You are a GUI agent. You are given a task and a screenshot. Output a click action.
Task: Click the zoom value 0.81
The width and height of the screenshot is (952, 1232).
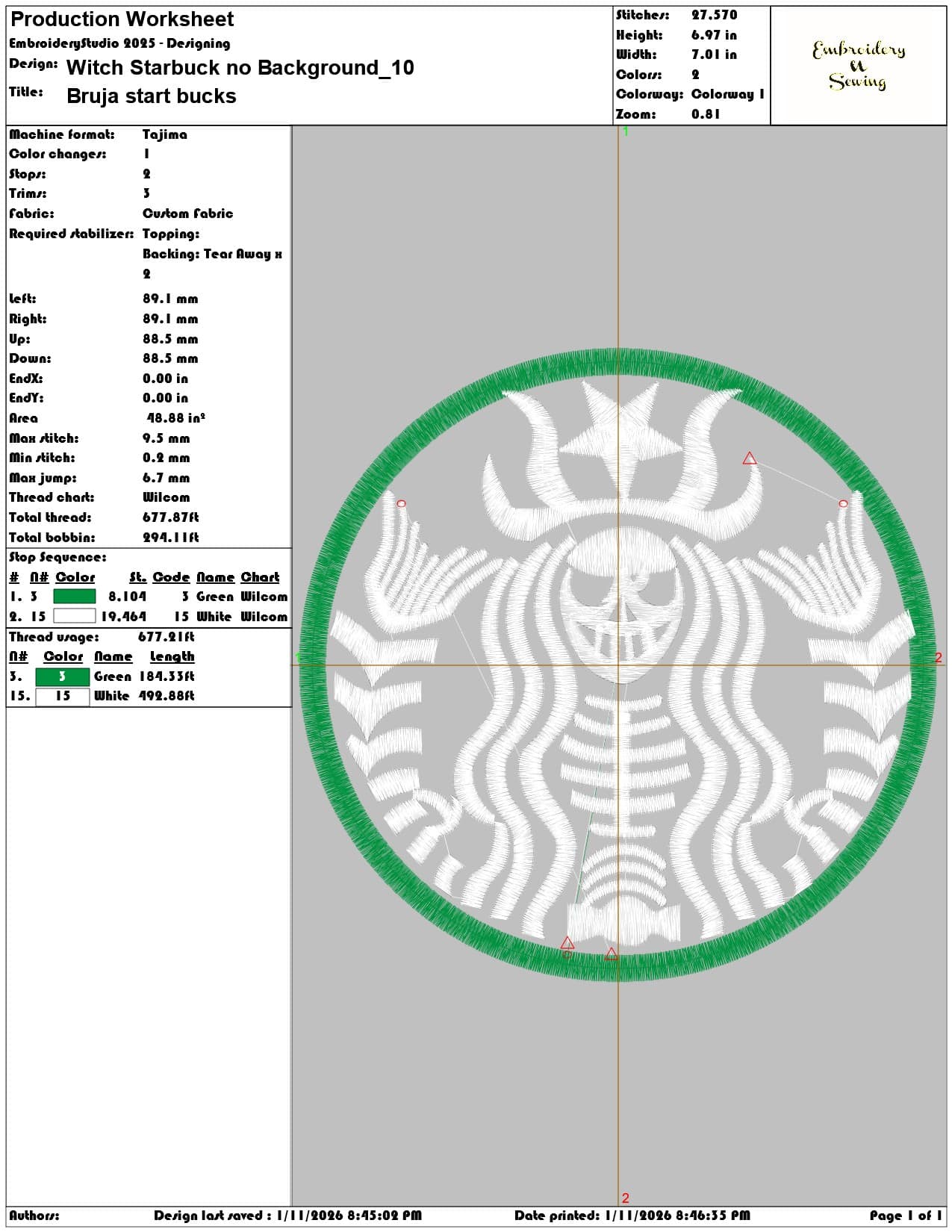706,114
